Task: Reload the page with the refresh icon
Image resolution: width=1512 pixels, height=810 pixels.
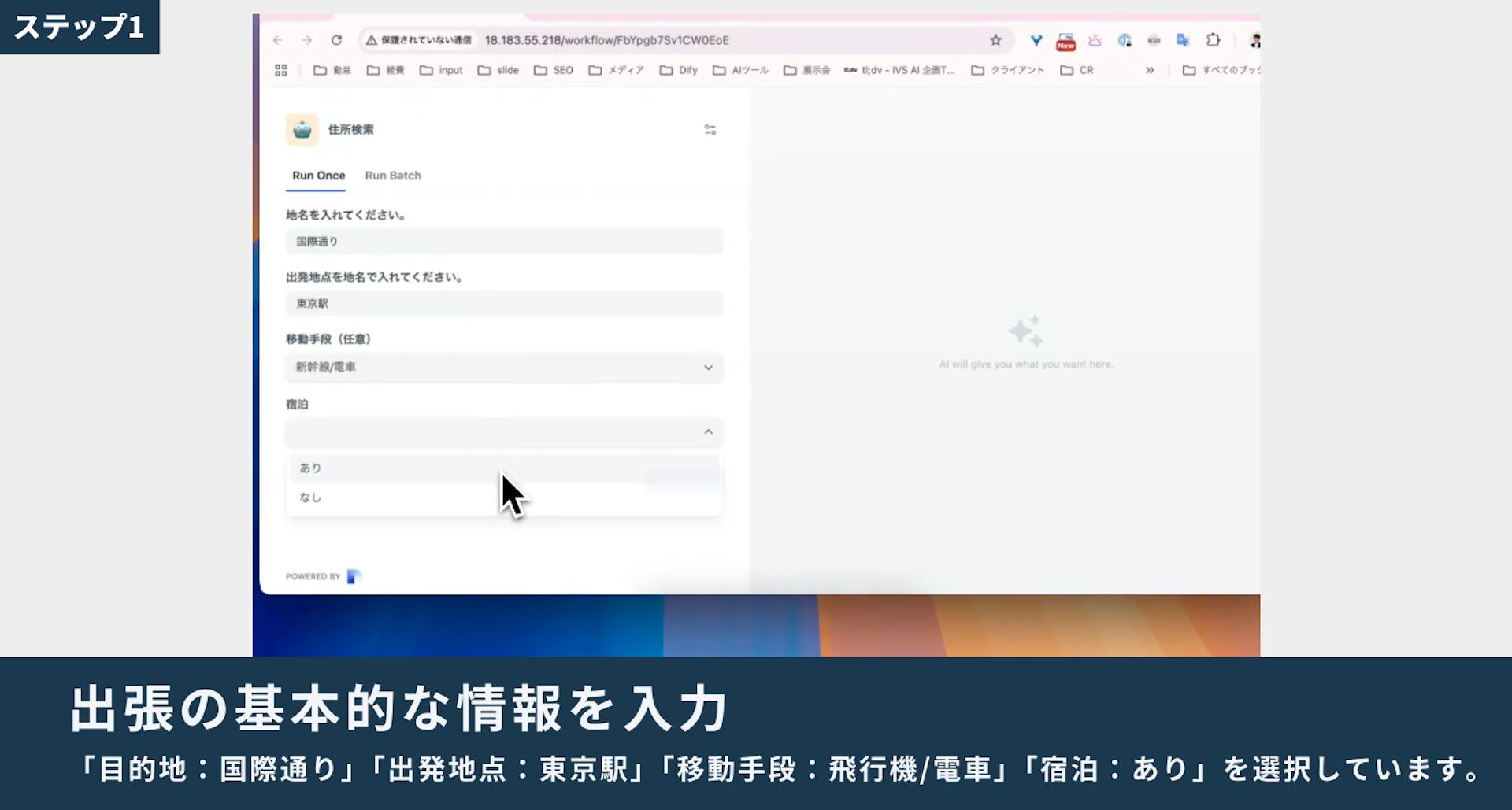Action: pos(337,39)
